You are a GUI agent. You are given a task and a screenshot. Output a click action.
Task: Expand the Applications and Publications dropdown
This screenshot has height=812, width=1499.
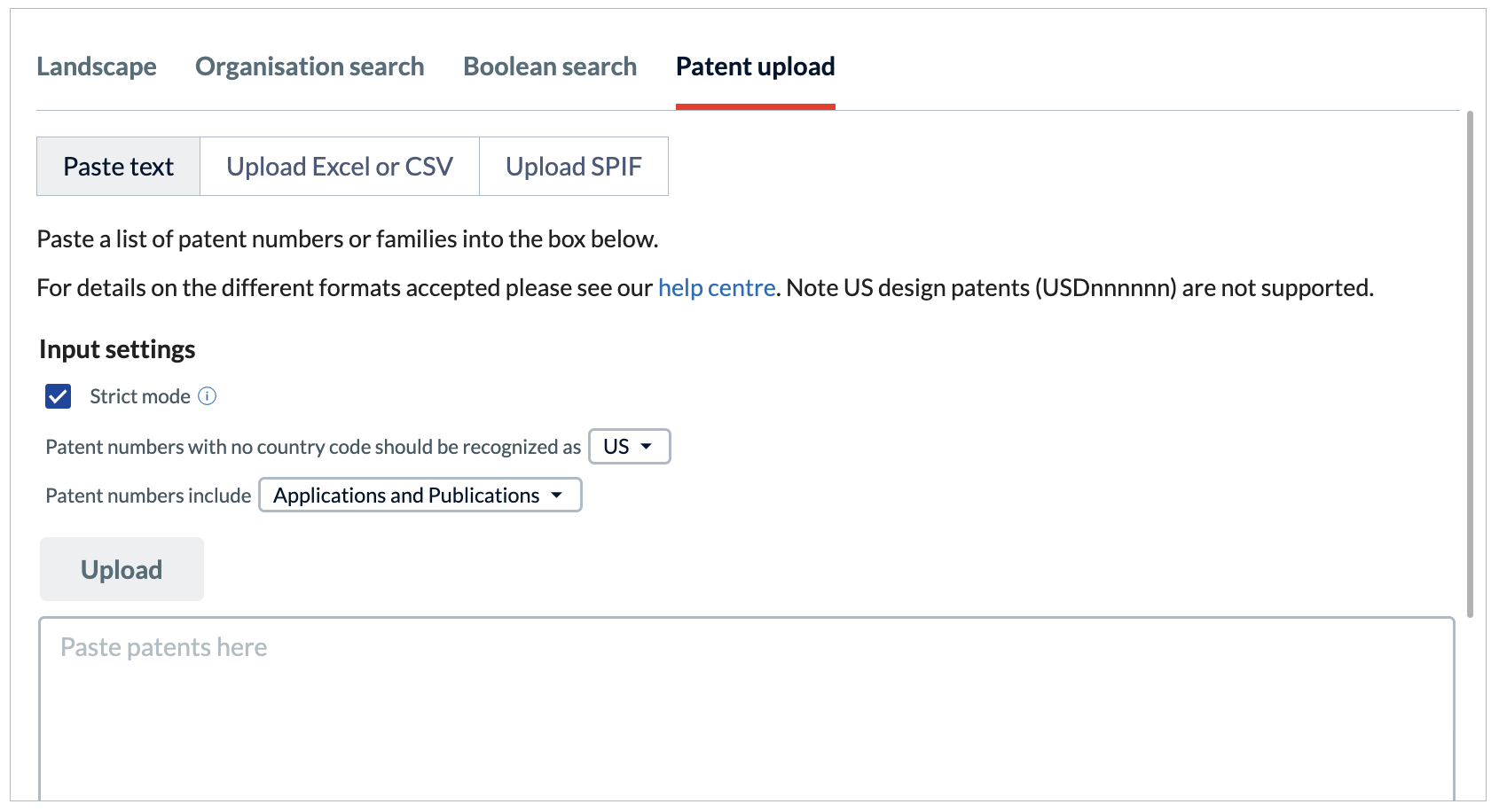coord(420,495)
